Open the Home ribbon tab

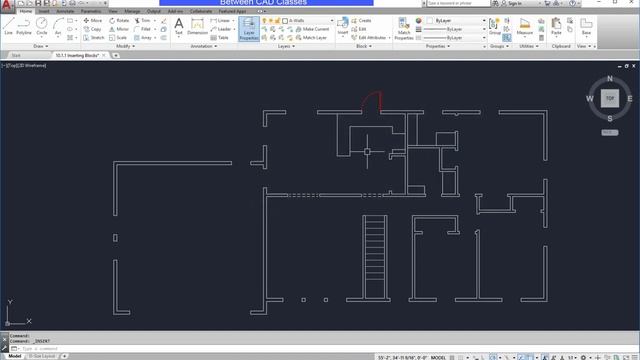pos(26,11)
